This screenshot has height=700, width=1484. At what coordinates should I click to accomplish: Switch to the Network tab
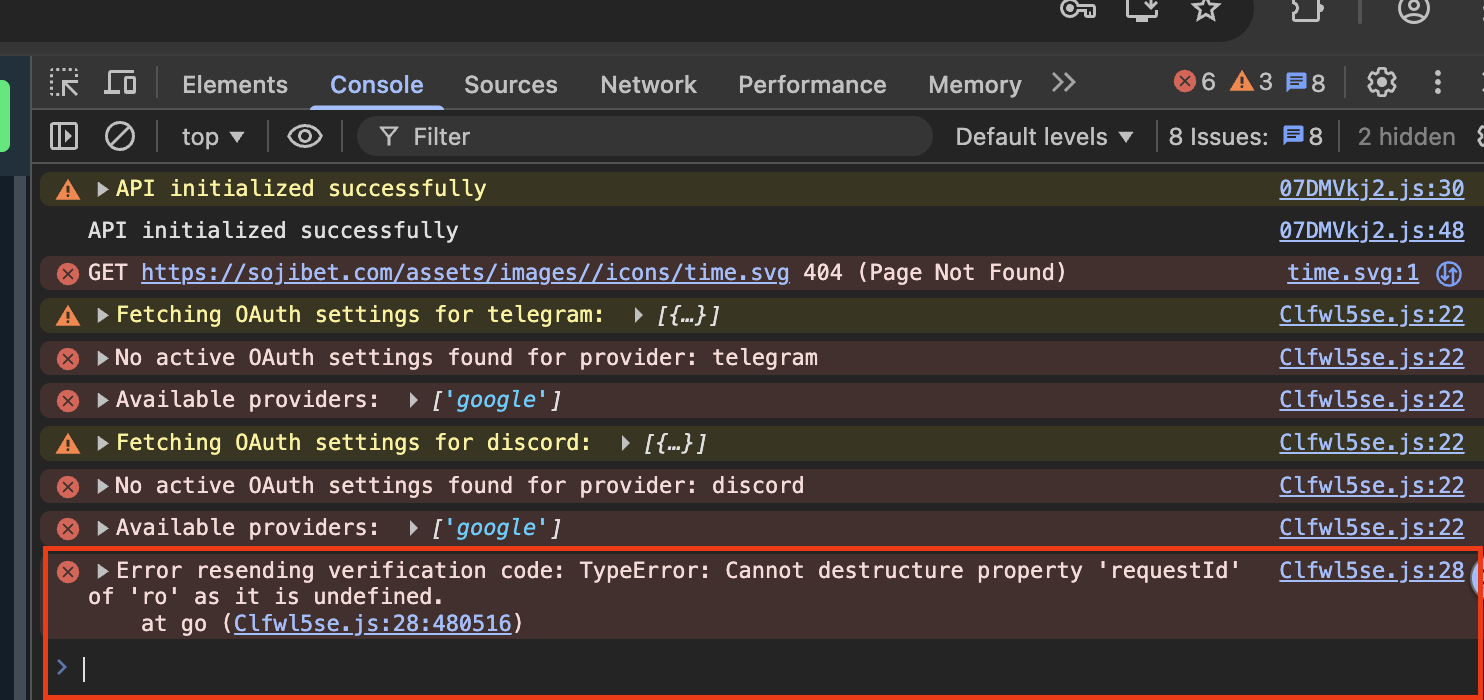click(x=648, y=85)
